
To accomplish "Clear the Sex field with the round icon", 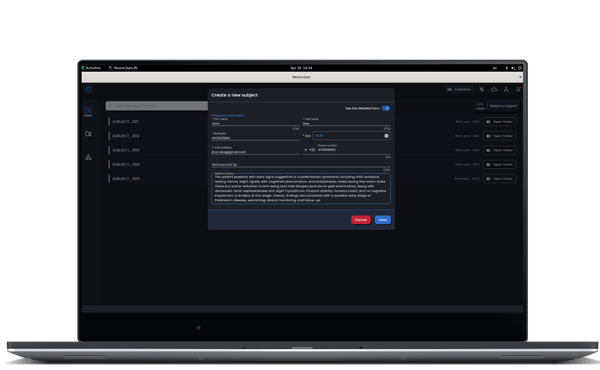I will click(386, 136).
